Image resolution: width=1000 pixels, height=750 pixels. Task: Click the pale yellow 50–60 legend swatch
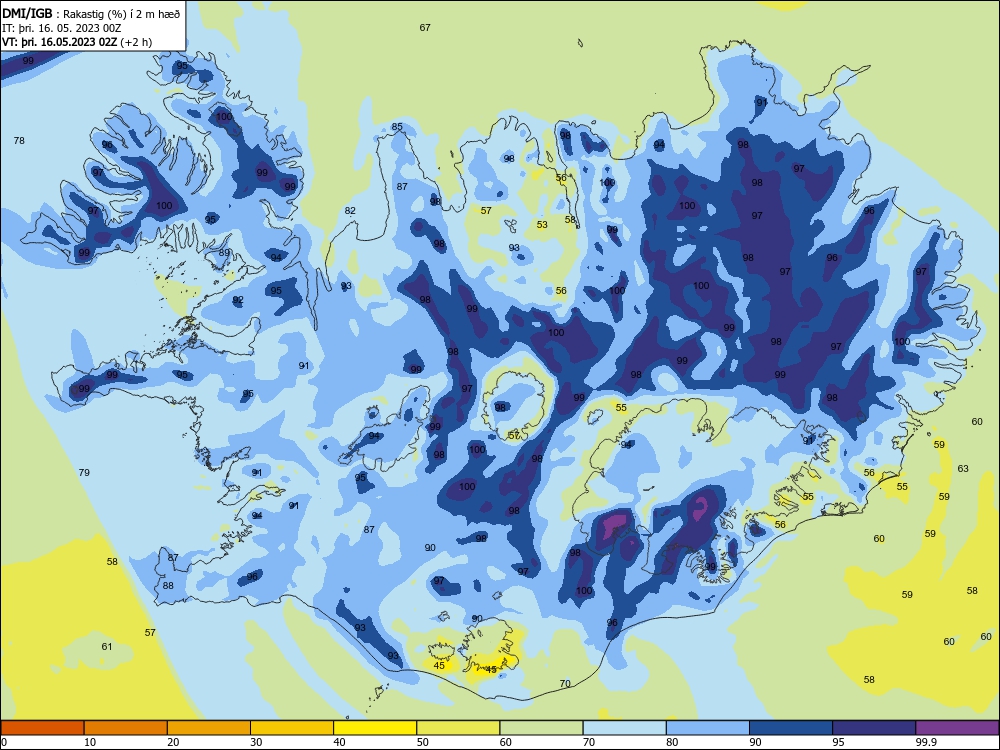click(x=458, y=728)
